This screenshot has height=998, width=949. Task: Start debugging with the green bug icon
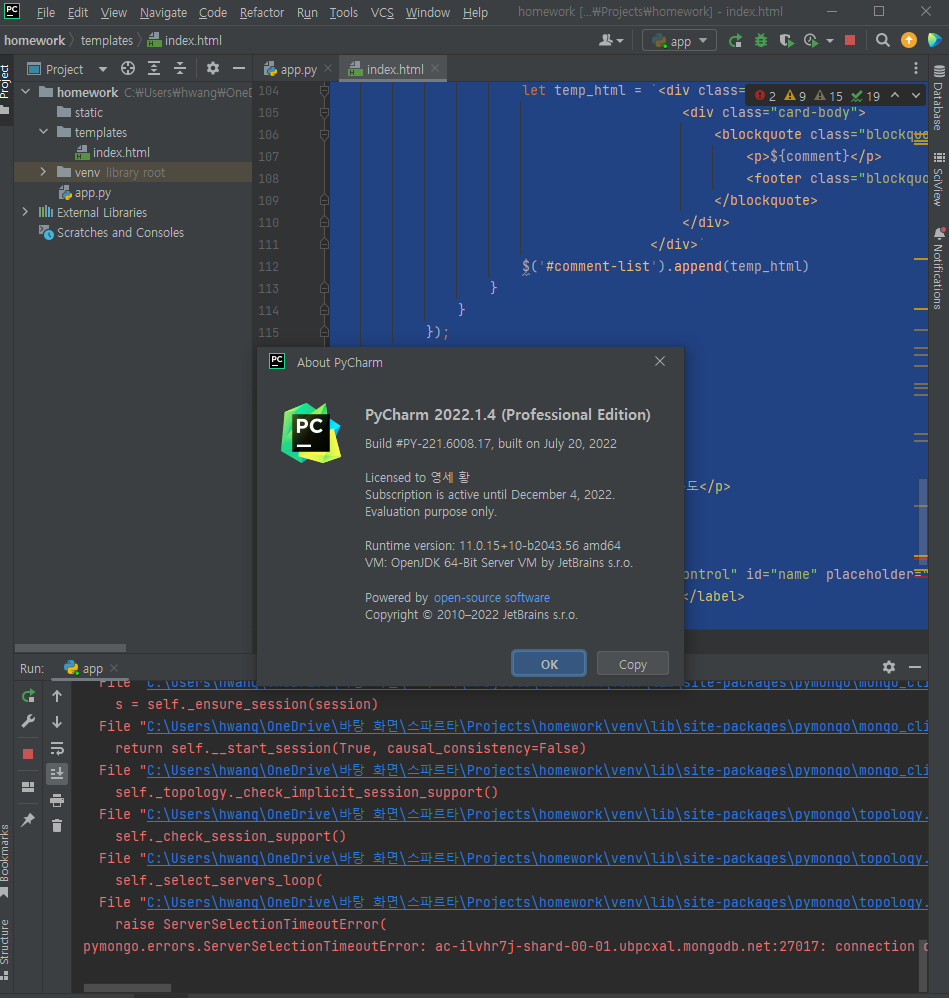point(761,41)
